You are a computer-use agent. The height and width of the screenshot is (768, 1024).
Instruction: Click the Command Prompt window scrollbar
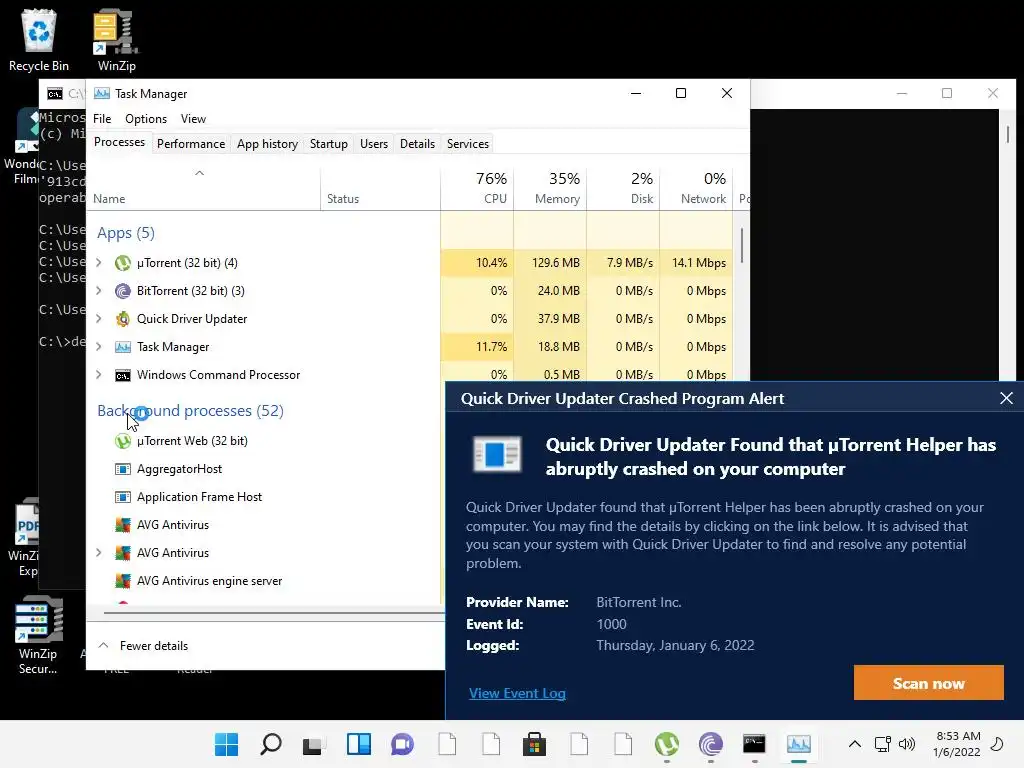click(1008, 135)
